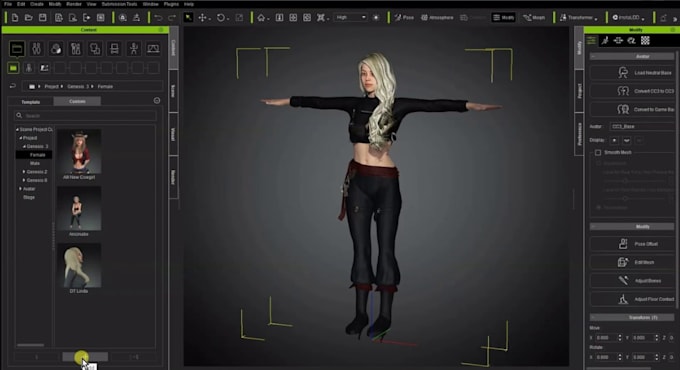Open the Skin material category icon
The height and width of the screenshot is (370, 680).
pos(56,49)
